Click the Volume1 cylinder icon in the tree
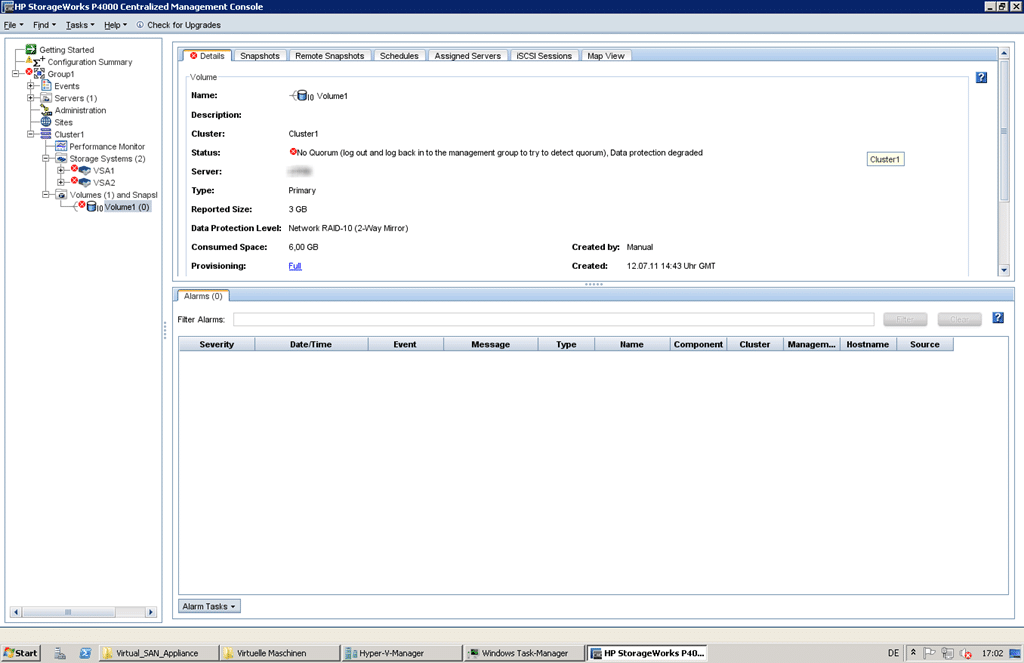The height and width of the screenshot is (663, 1024). [x=91, y=206]
